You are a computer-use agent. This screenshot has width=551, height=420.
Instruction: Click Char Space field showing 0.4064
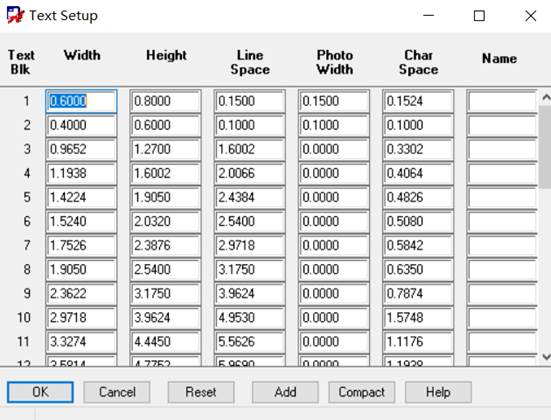tap(418, 174)
